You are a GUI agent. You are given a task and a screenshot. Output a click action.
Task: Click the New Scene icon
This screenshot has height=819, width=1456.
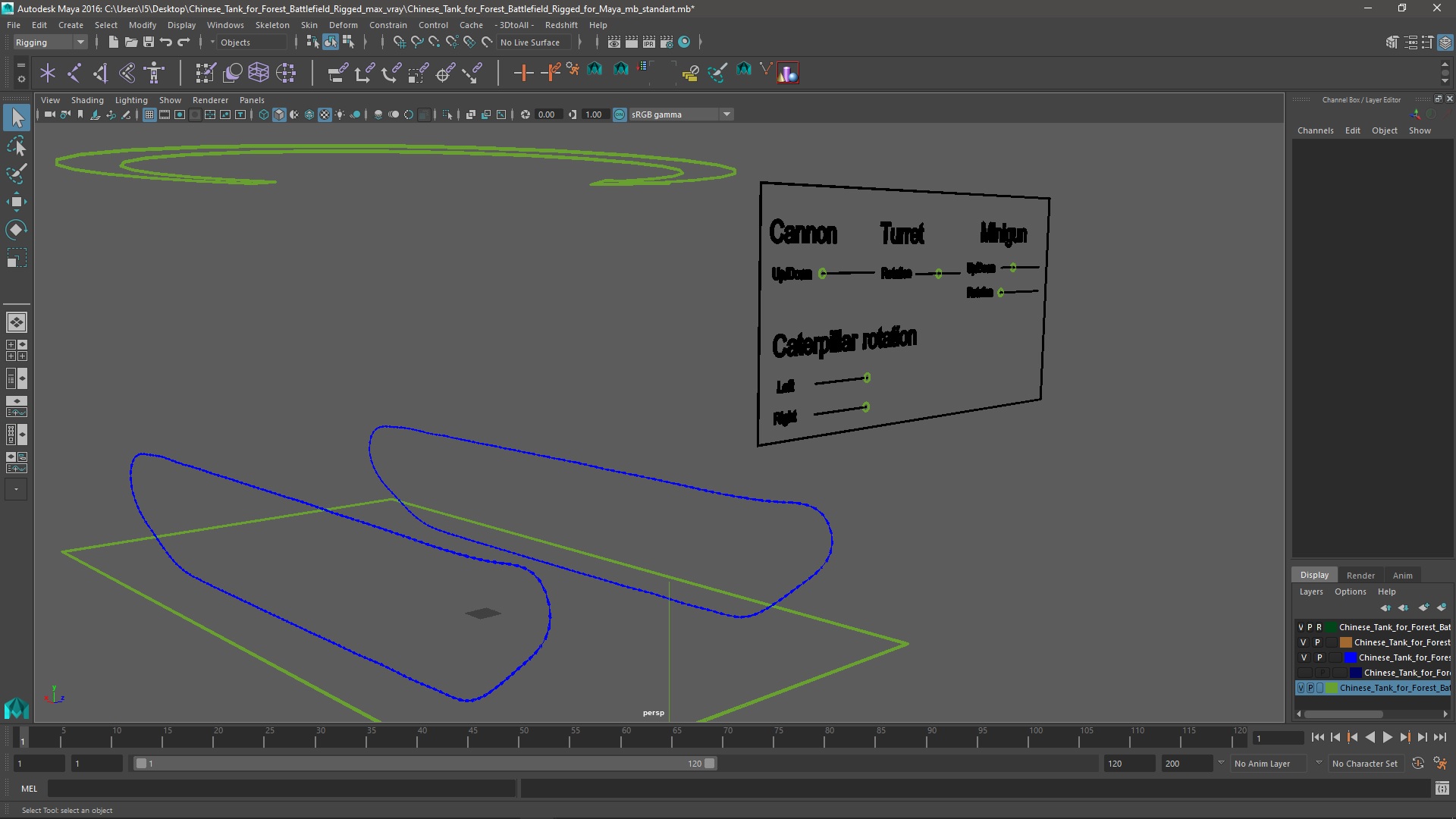tap(113, 42)
